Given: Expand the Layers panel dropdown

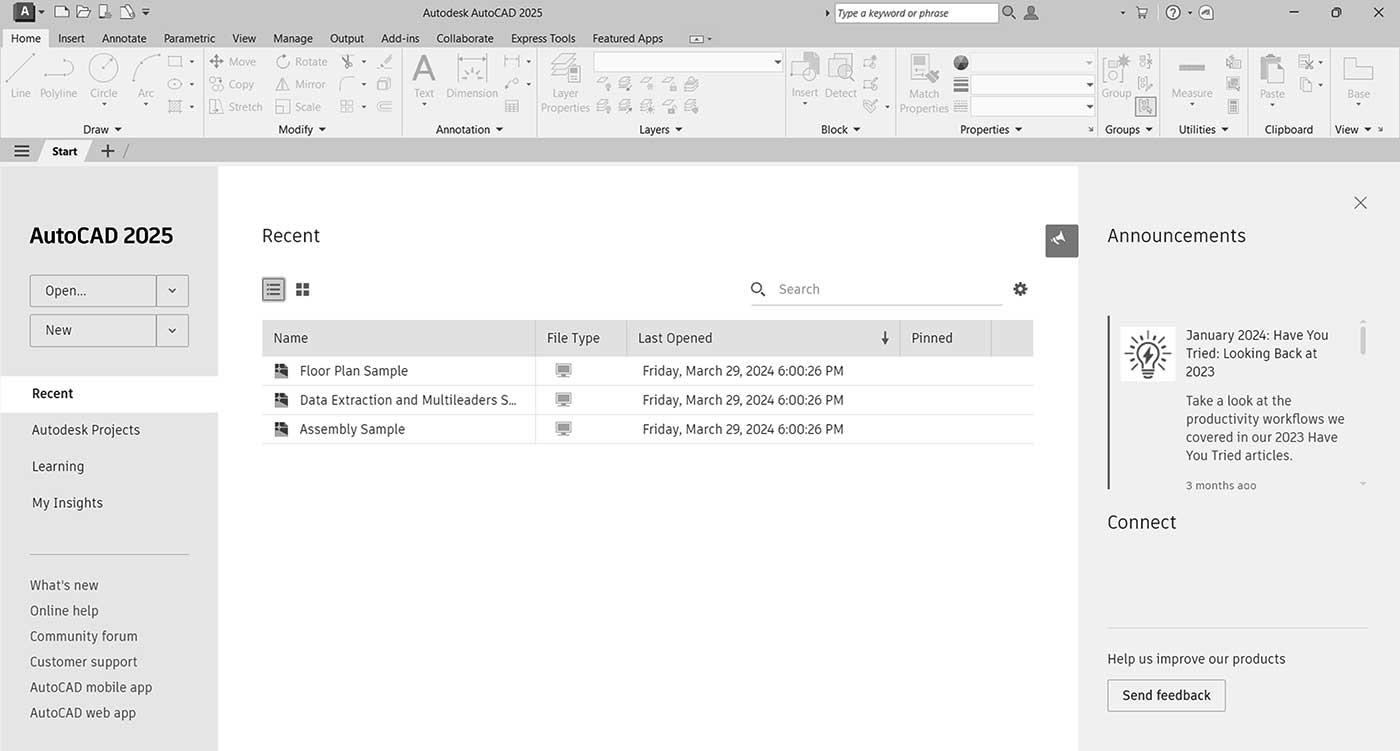Looking at the screenshot, I should (x=661, y=129).
